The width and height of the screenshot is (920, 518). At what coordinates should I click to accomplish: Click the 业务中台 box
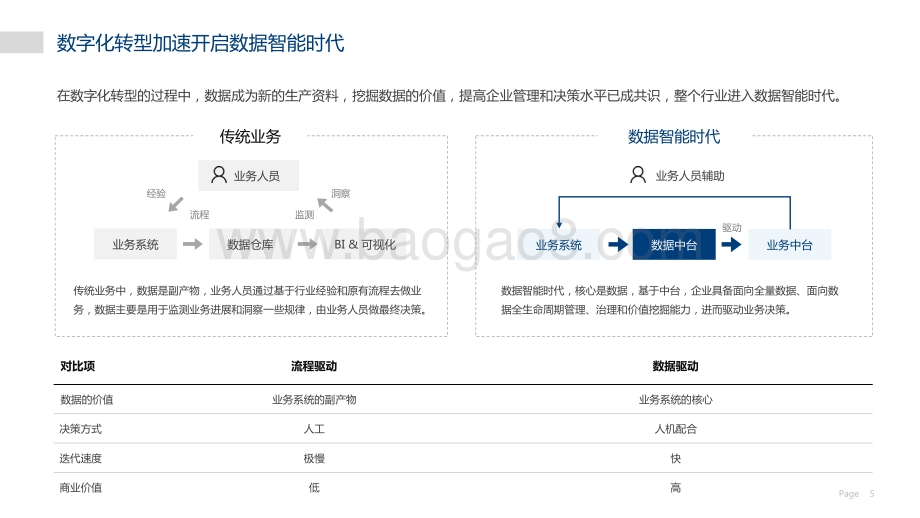point(789,245)
